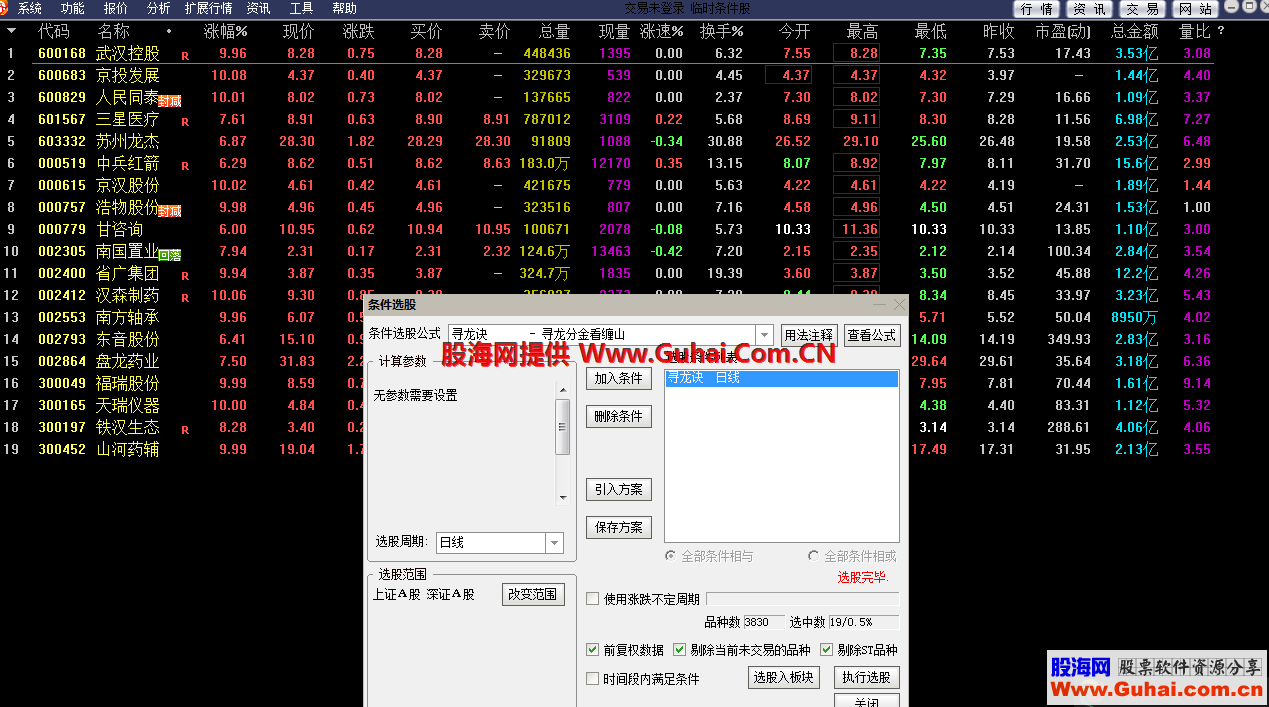Click the R marker beside 中兵红箭
Viewport: 1269px width, 707px height.
tap(185, 166)
